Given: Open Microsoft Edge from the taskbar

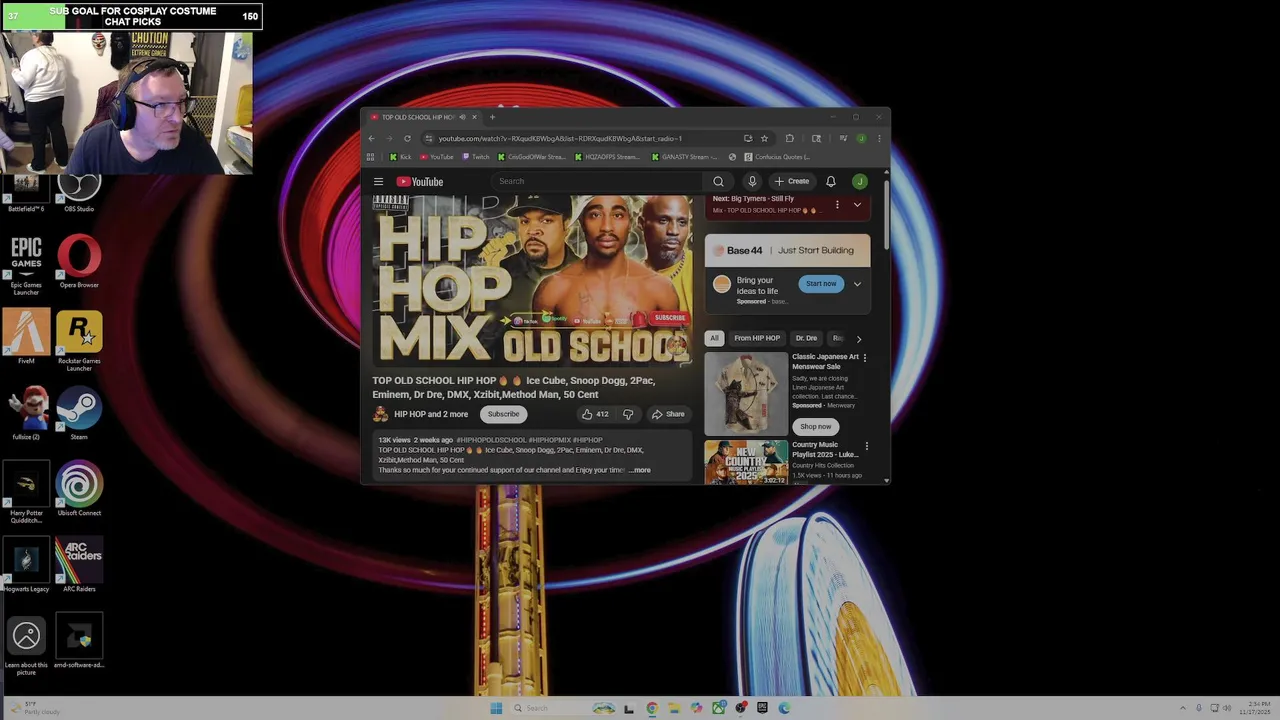Looking at the screenshot, I should pos(784,708).
